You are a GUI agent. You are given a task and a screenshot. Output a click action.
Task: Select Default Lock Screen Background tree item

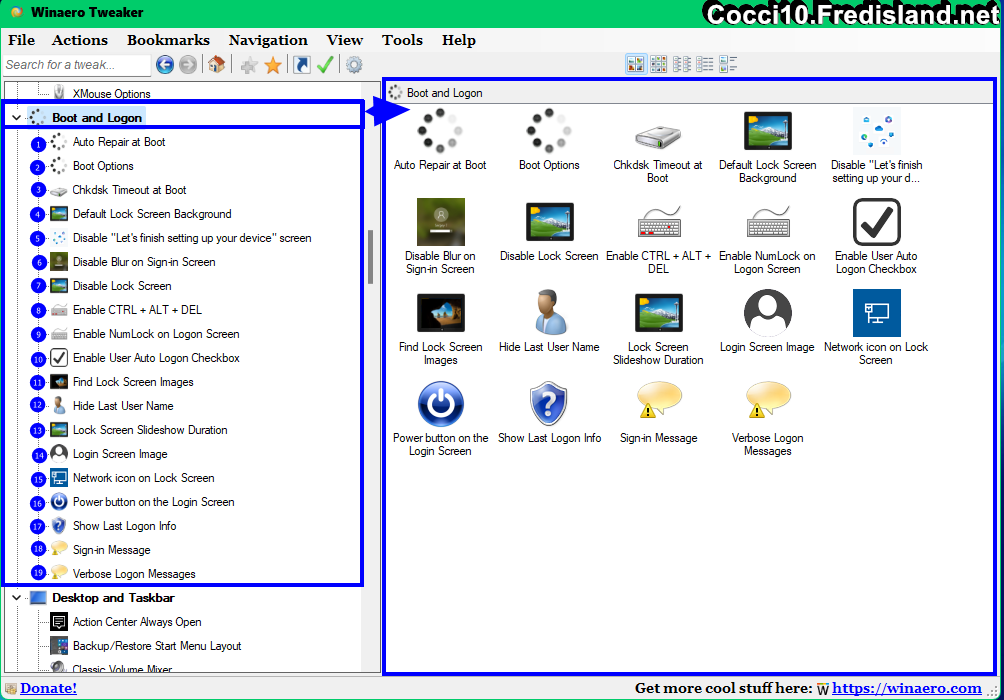pos(152,214)
